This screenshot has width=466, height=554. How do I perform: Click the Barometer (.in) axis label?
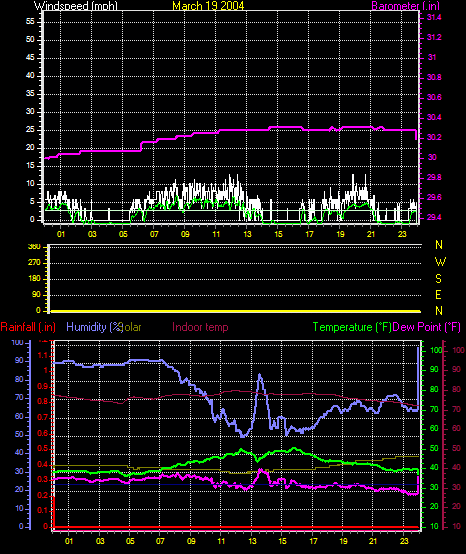pyautogui.click(x=406, y=6)
